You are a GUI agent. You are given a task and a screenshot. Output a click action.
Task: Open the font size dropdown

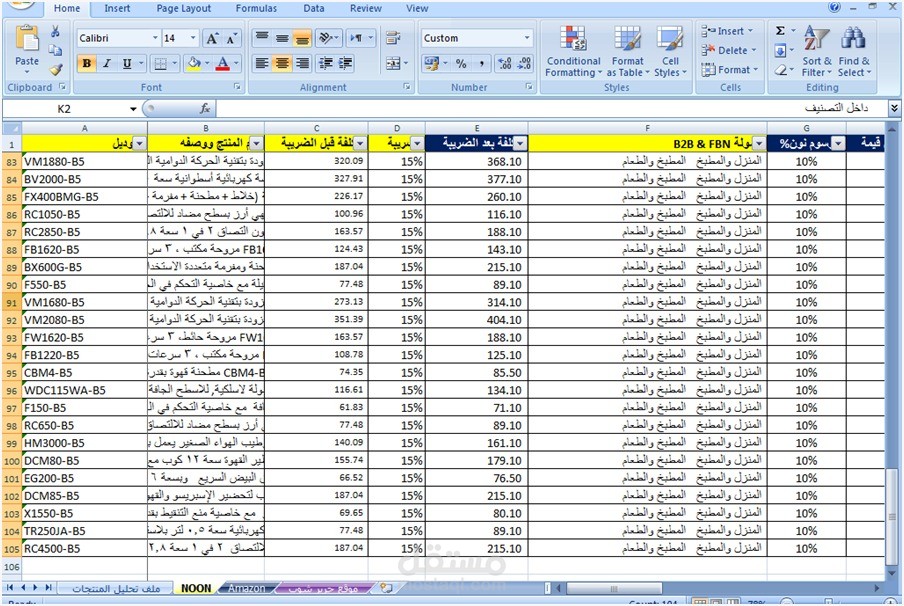coord(193,38)
